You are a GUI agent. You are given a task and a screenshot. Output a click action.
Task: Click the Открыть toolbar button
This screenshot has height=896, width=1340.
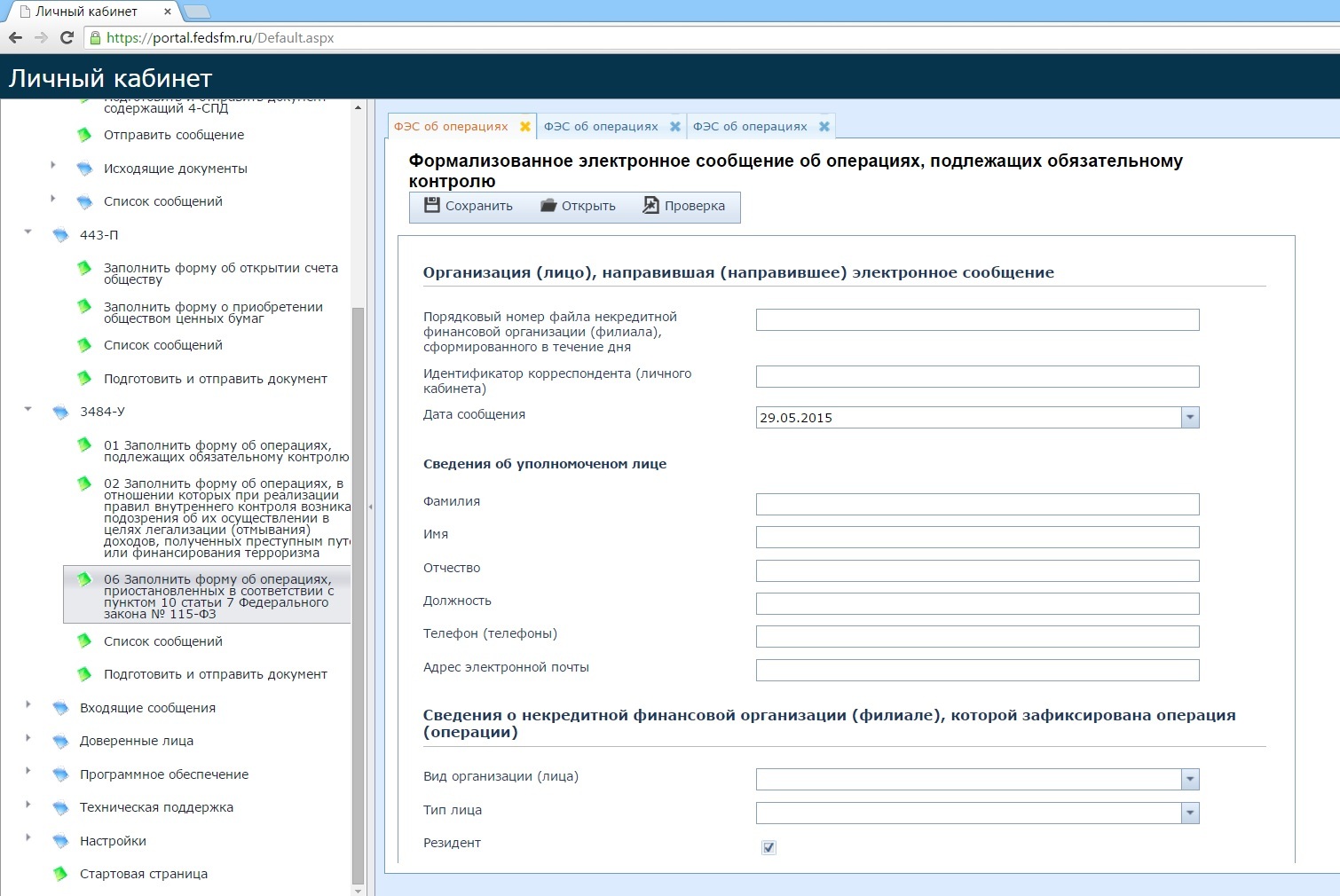pos(578,206)
